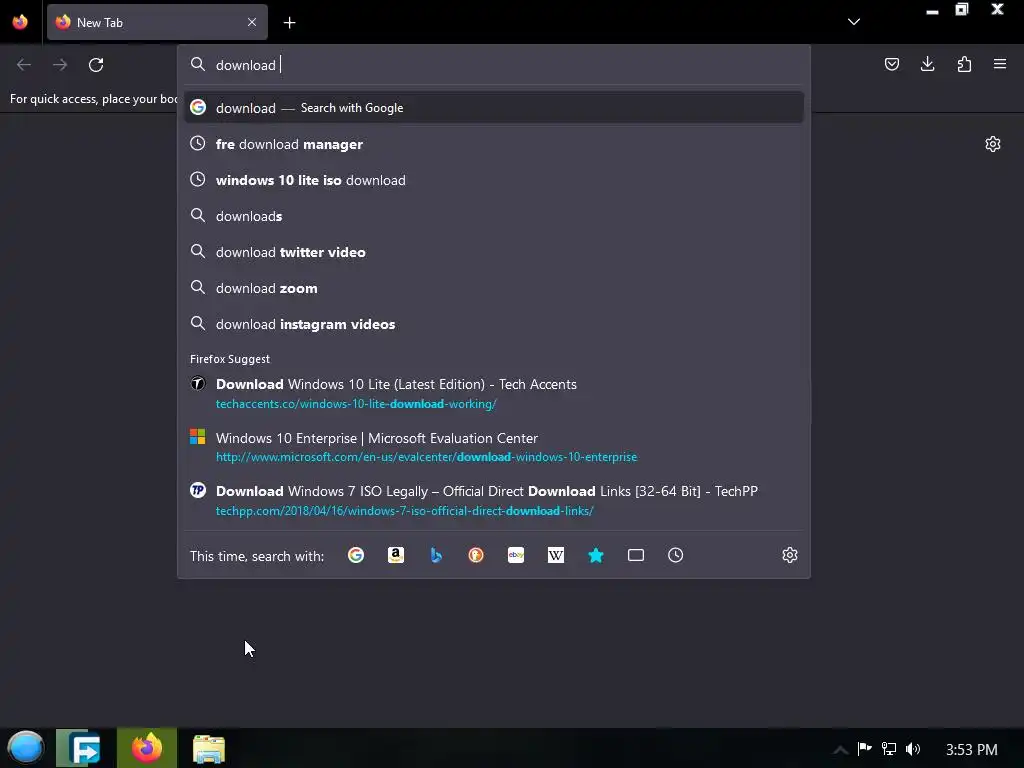The height and width of the screenshot is (768, 1024).
Task: Search this time with eBay icon
Action: [516, 555]
